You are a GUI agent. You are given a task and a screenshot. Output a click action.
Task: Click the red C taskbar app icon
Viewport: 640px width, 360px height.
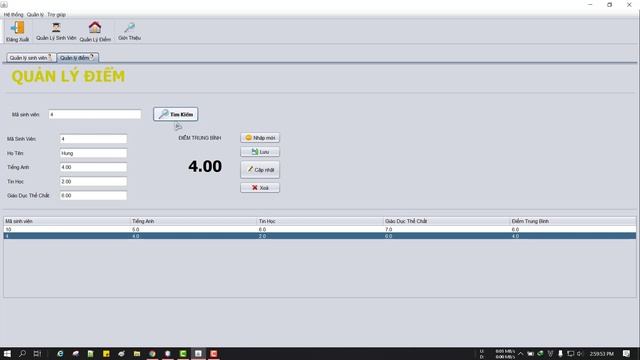(213, 353)
